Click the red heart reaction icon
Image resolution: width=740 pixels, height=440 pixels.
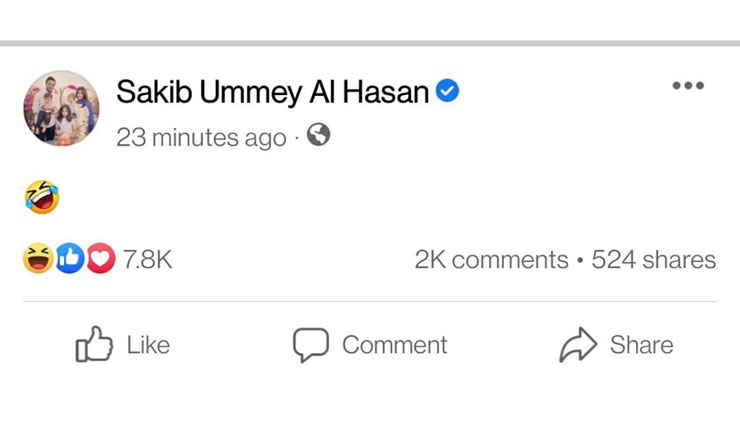click(x=101, y=259)
